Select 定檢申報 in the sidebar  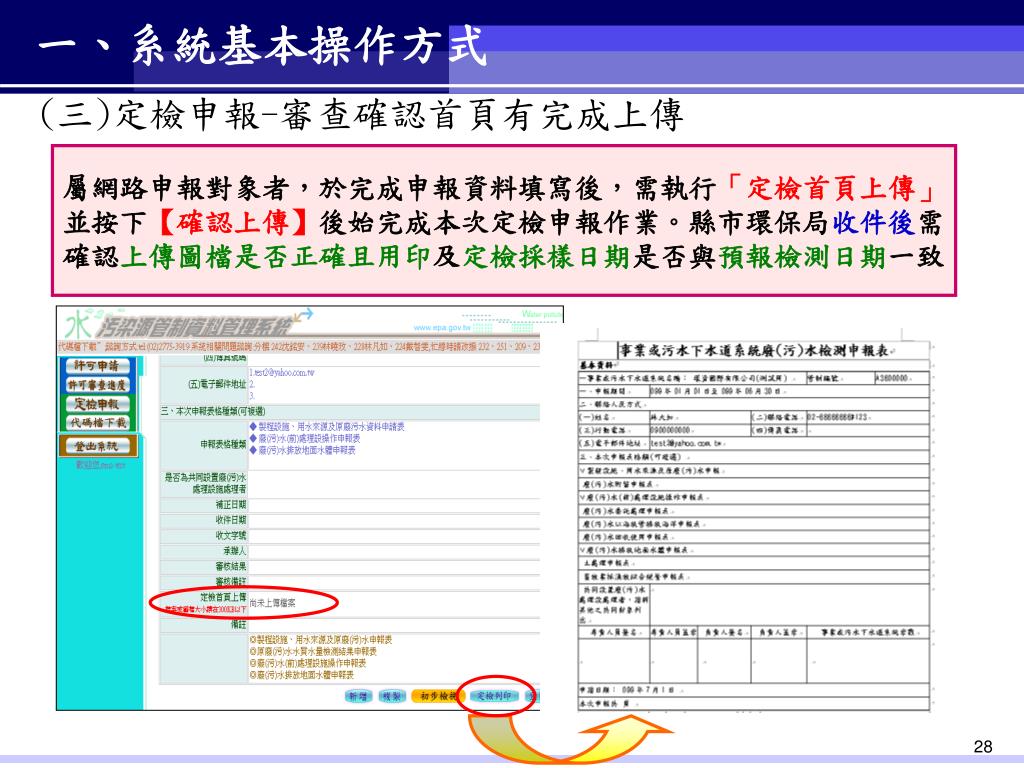(x=97, y=404)
